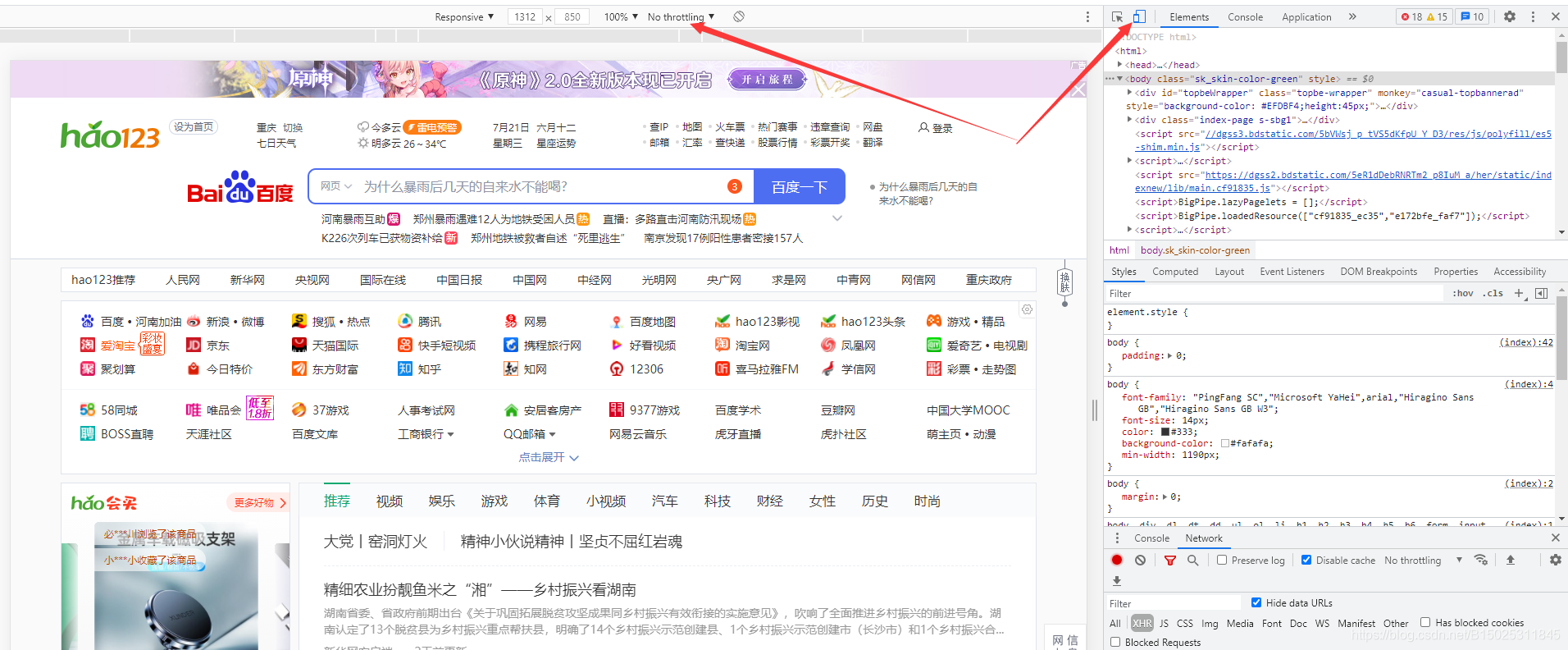The image size is (1568, 650).
Task: Click the navigation settings gear on webpage
Action: tap(1027, 309)
